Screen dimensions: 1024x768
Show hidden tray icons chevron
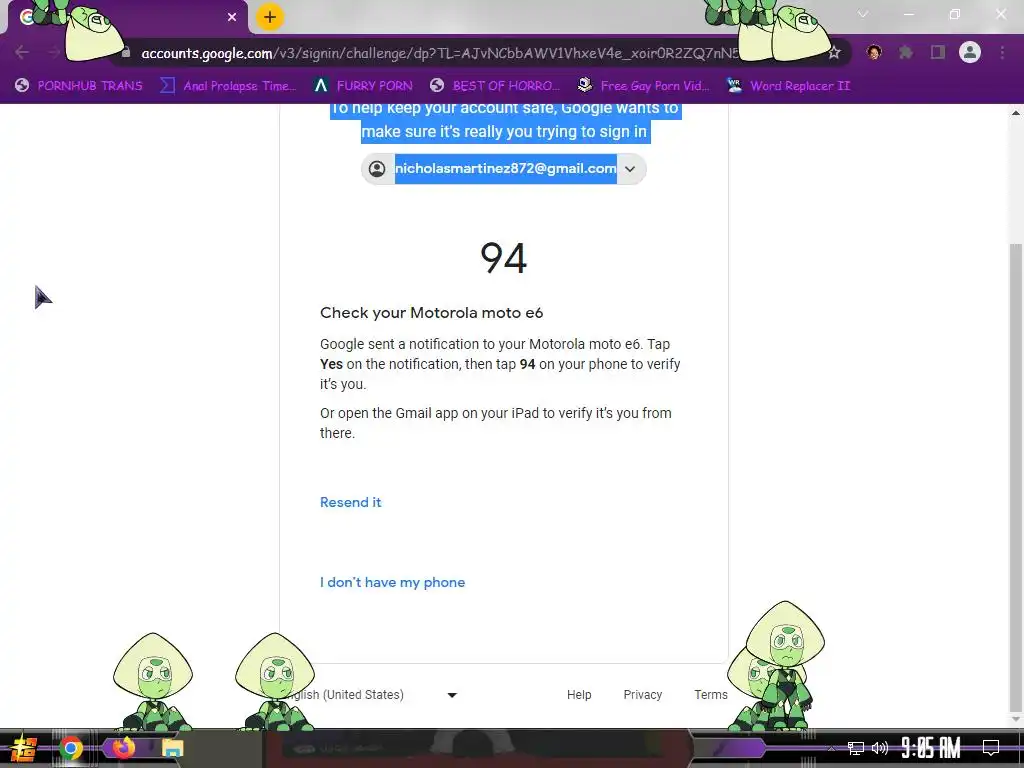pos(831,748)
